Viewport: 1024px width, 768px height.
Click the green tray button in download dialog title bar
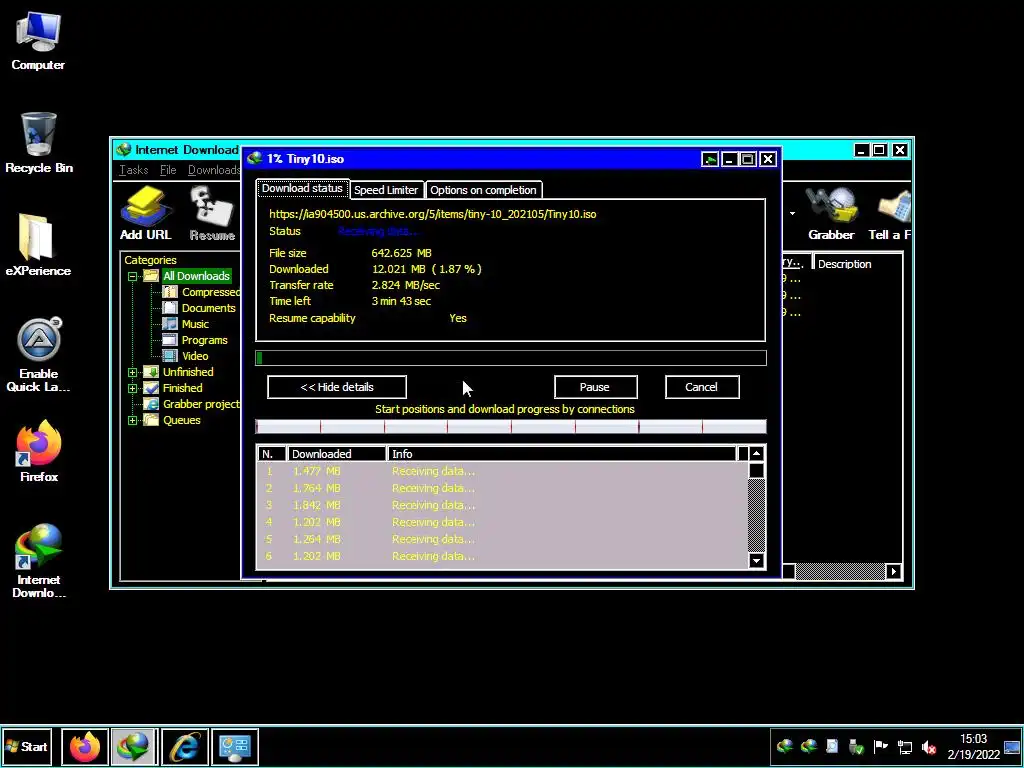[710, 159]
